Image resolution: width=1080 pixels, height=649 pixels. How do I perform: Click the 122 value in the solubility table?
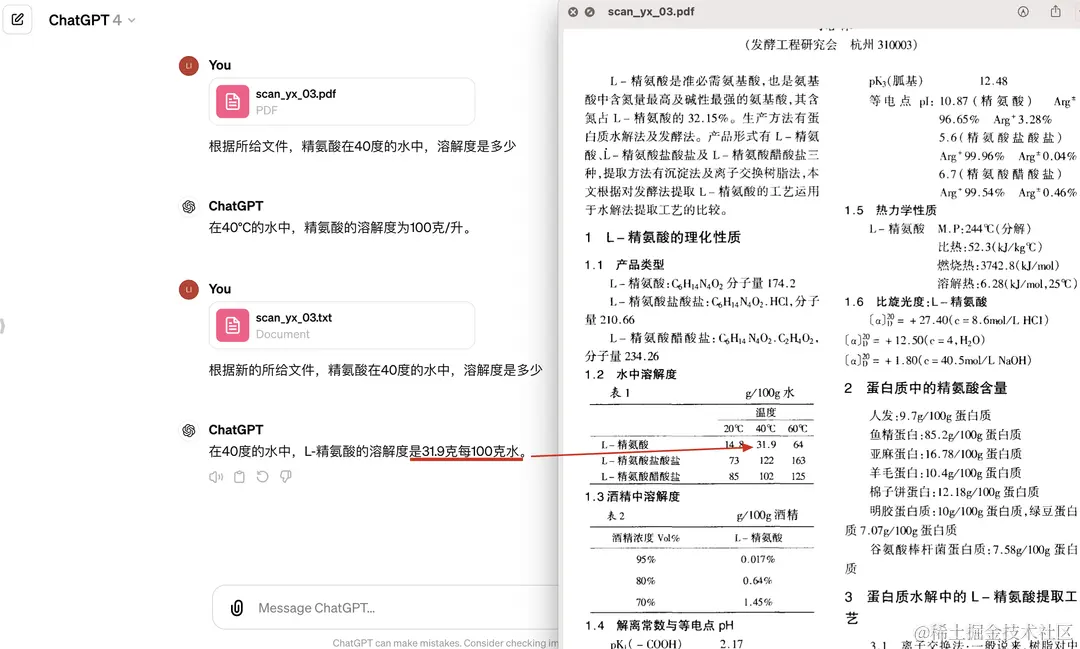click(766, 460)
